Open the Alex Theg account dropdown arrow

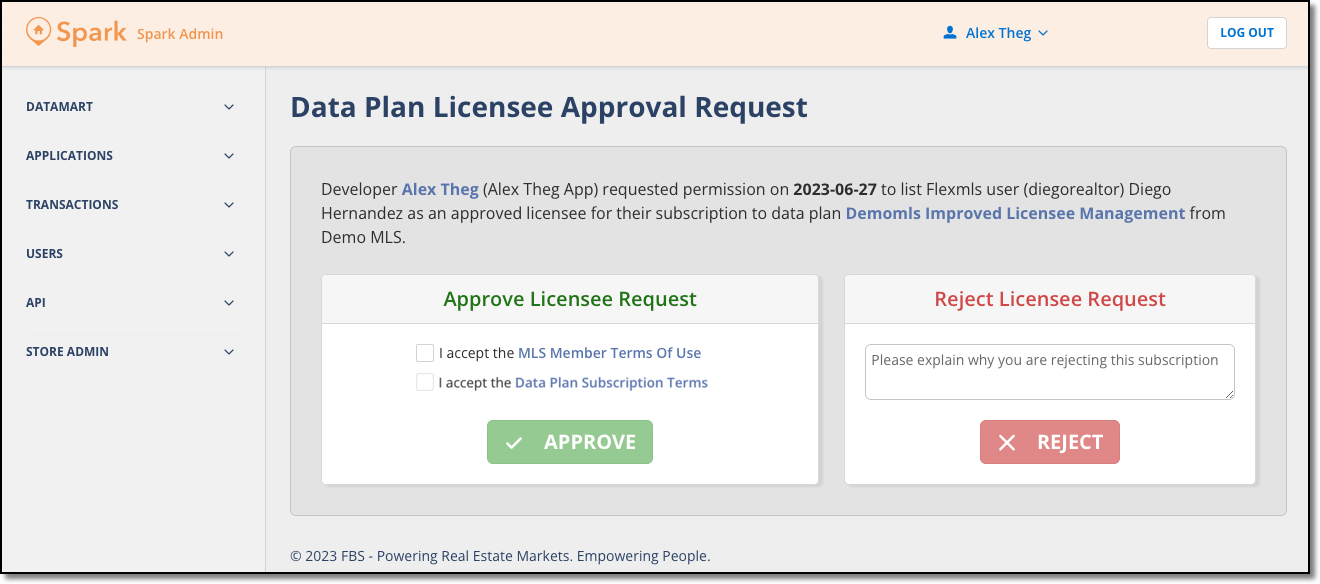pos(1043,33)
